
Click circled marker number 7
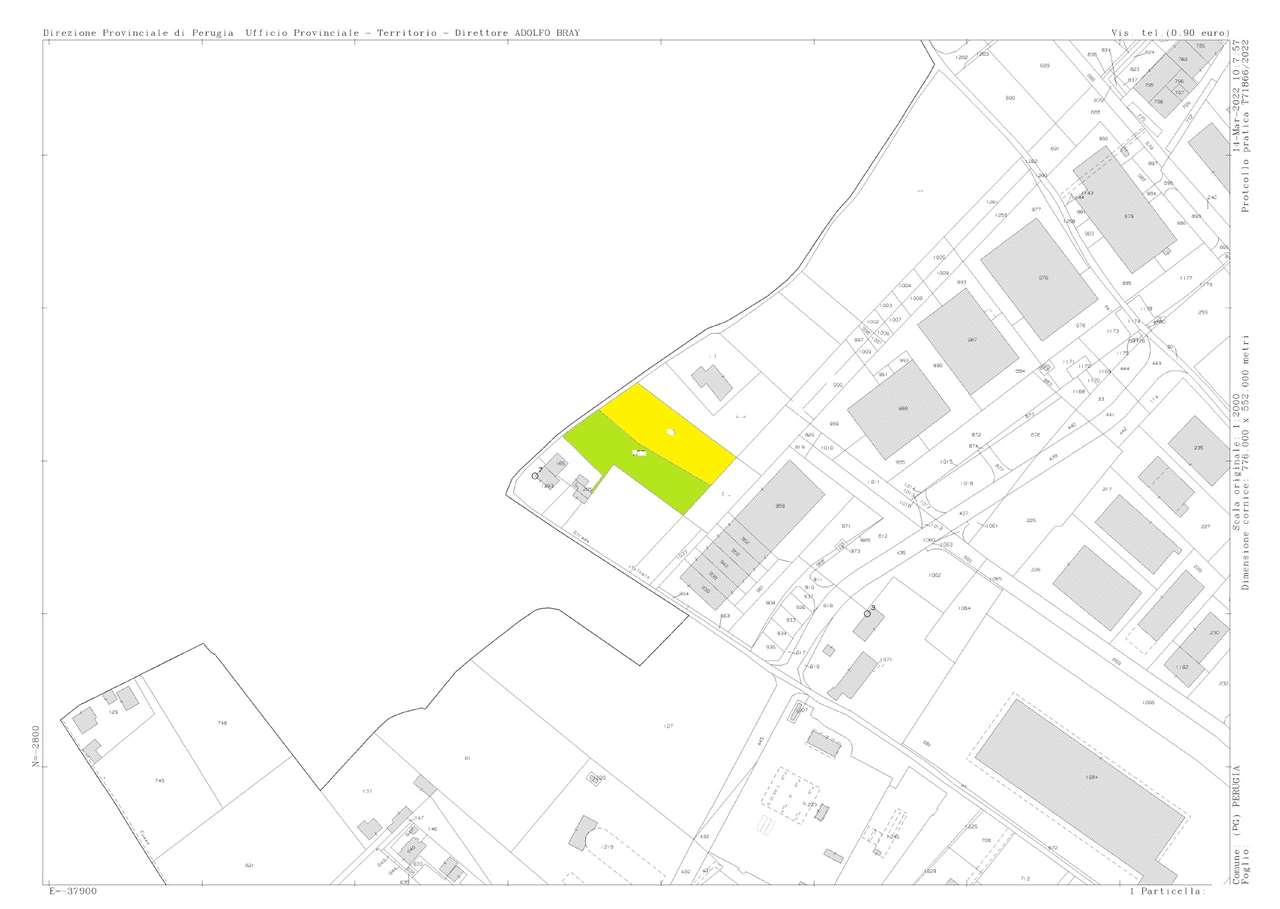[x=536, y=476]
